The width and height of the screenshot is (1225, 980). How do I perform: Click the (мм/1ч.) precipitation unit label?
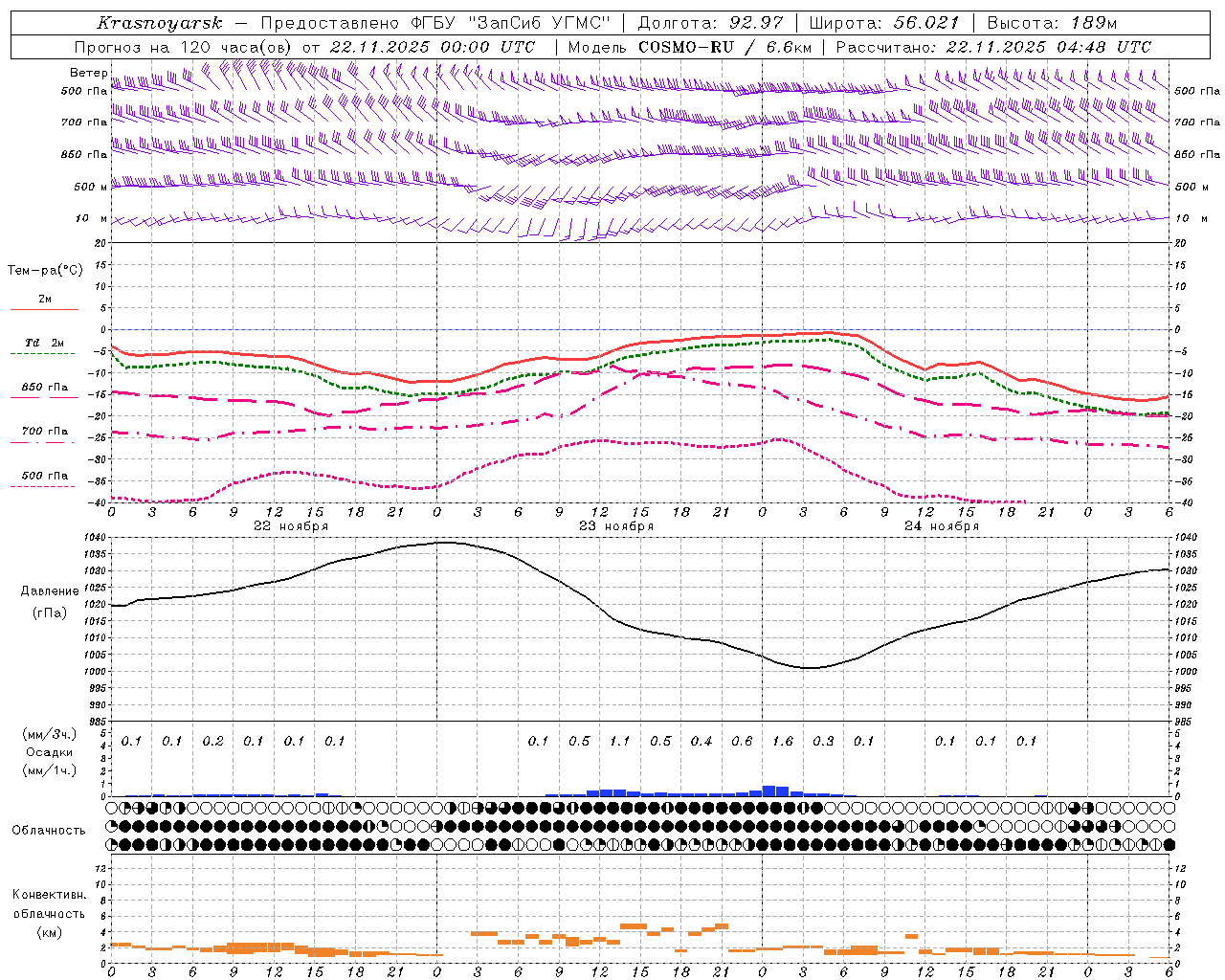(50, 770)
